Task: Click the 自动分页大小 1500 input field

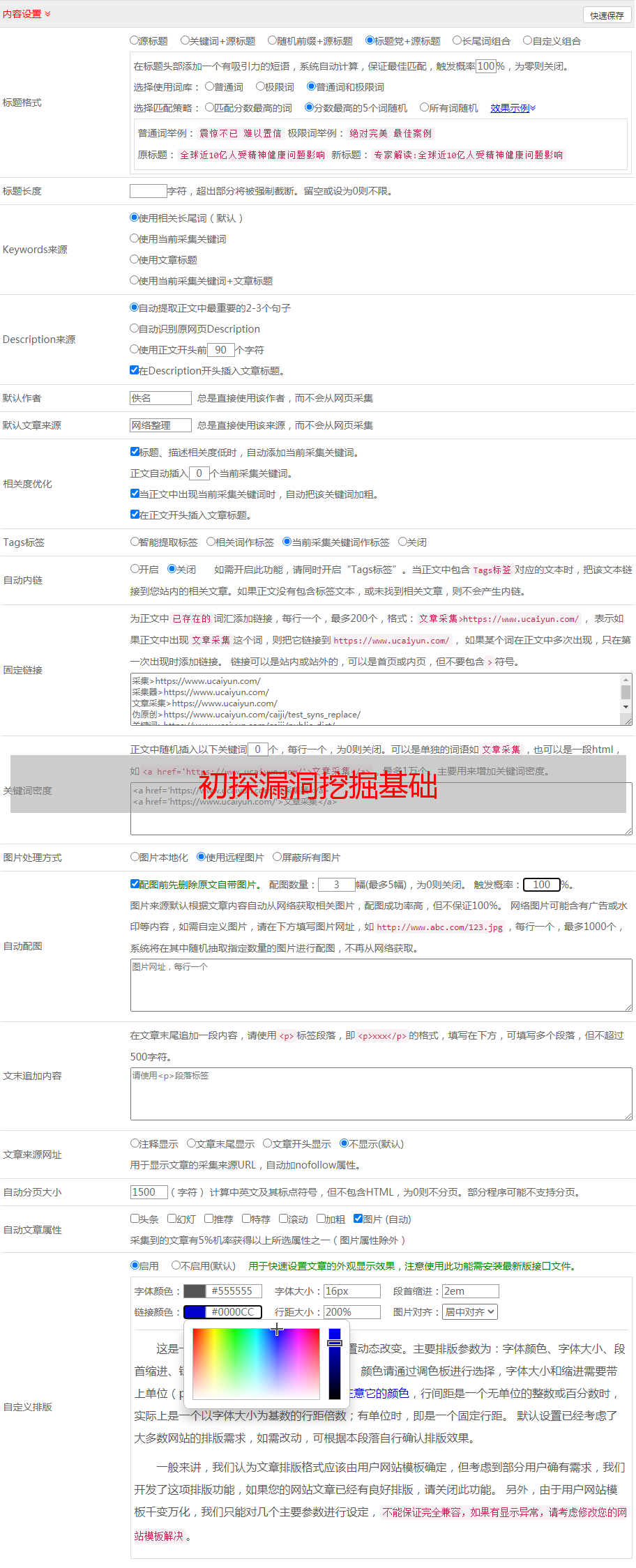Action: (149, 1192)
